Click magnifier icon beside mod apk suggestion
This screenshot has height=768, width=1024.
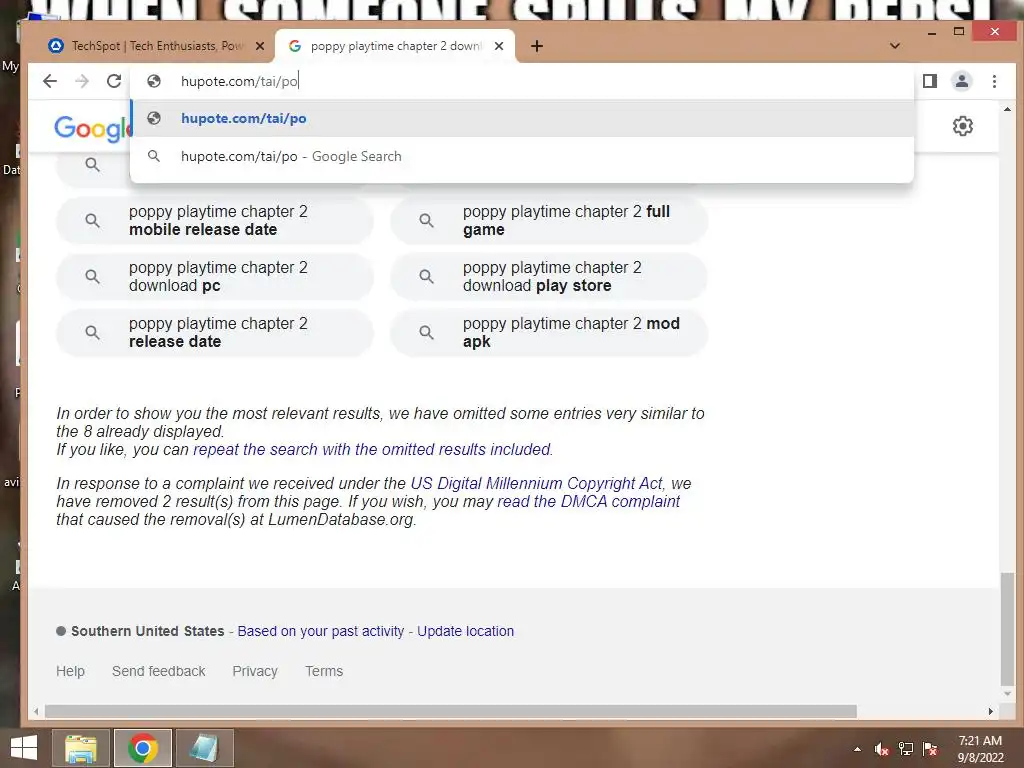click(x=426, y=332)
